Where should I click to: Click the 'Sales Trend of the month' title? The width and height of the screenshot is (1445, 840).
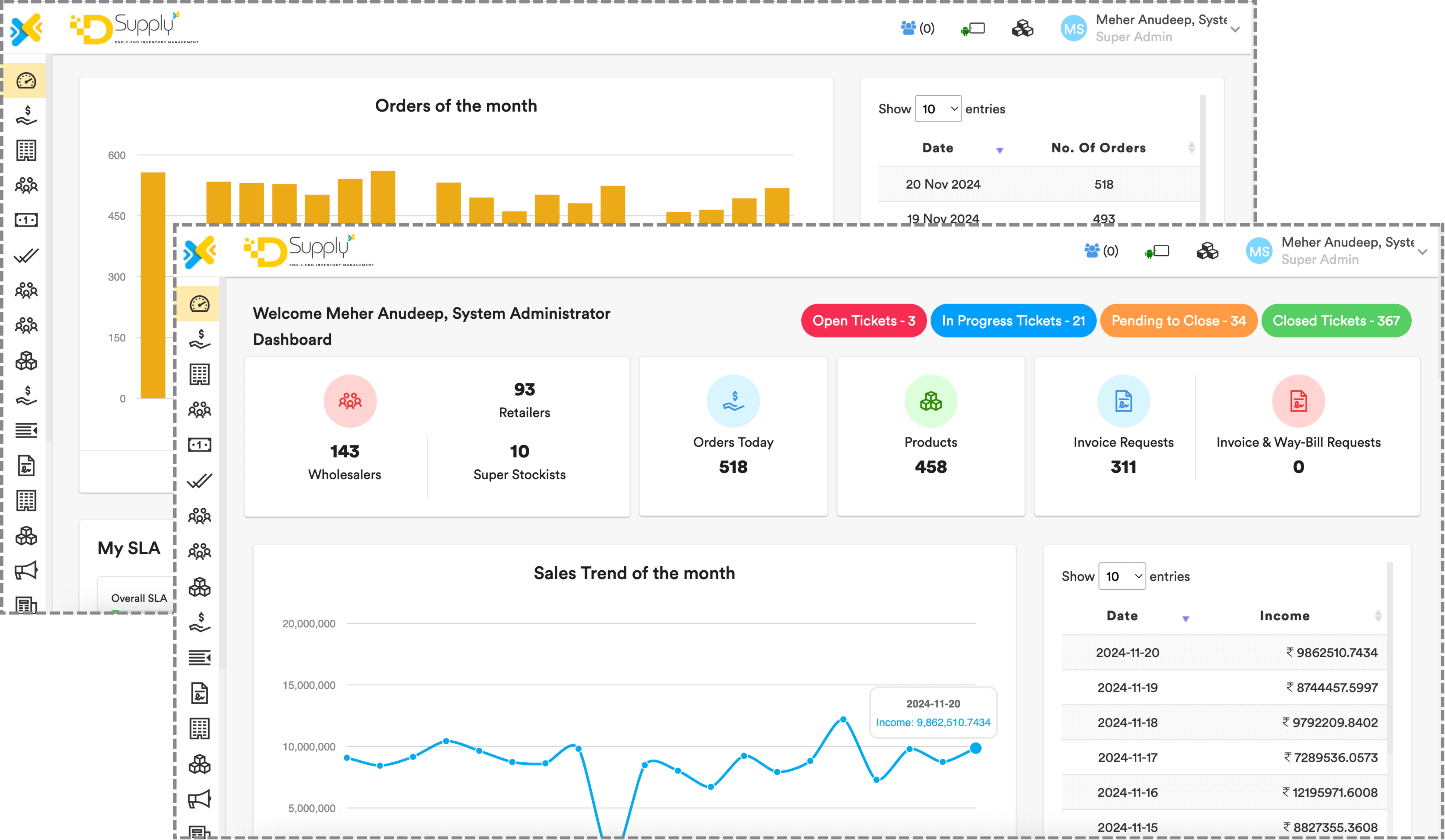click(x=634, y=573)
